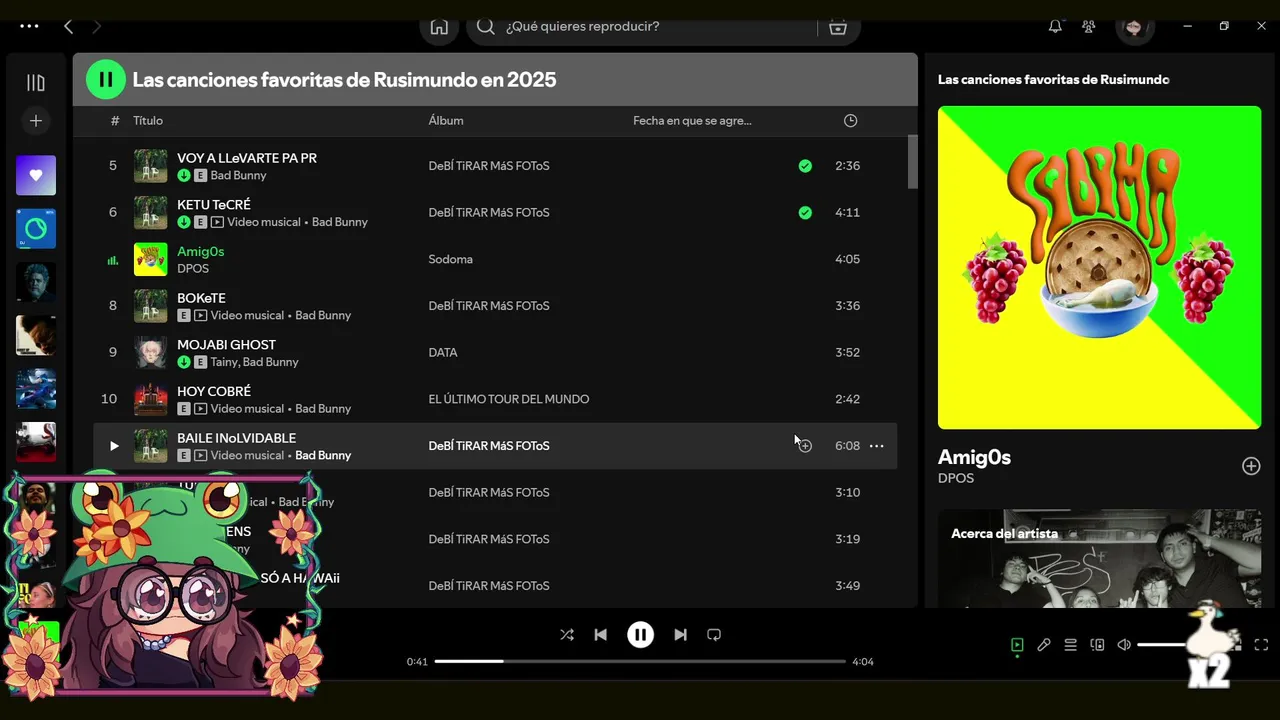Open EL ÚLTIMO TOUR DEL MUNDO album link

509,399
